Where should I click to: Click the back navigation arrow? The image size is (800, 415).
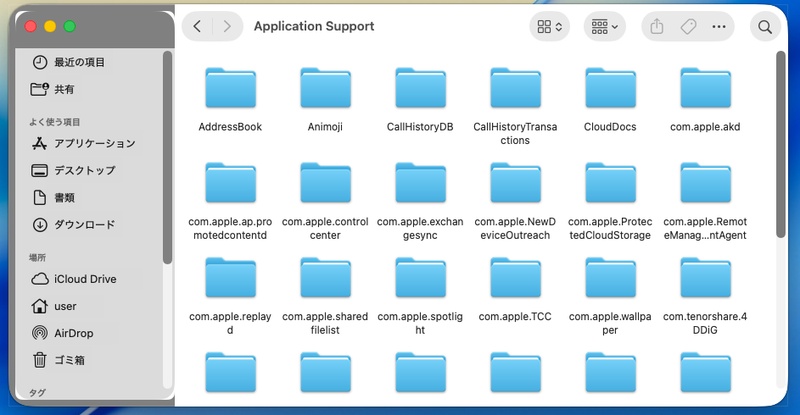click(x=197, y=27)
